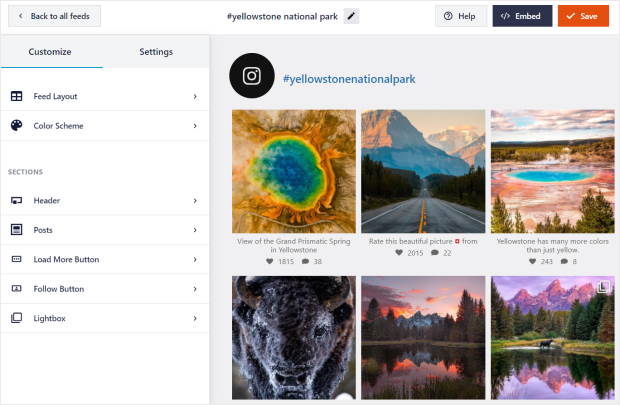
Task: Switch to the Customize tab
Action: click(x=50, y=52)
